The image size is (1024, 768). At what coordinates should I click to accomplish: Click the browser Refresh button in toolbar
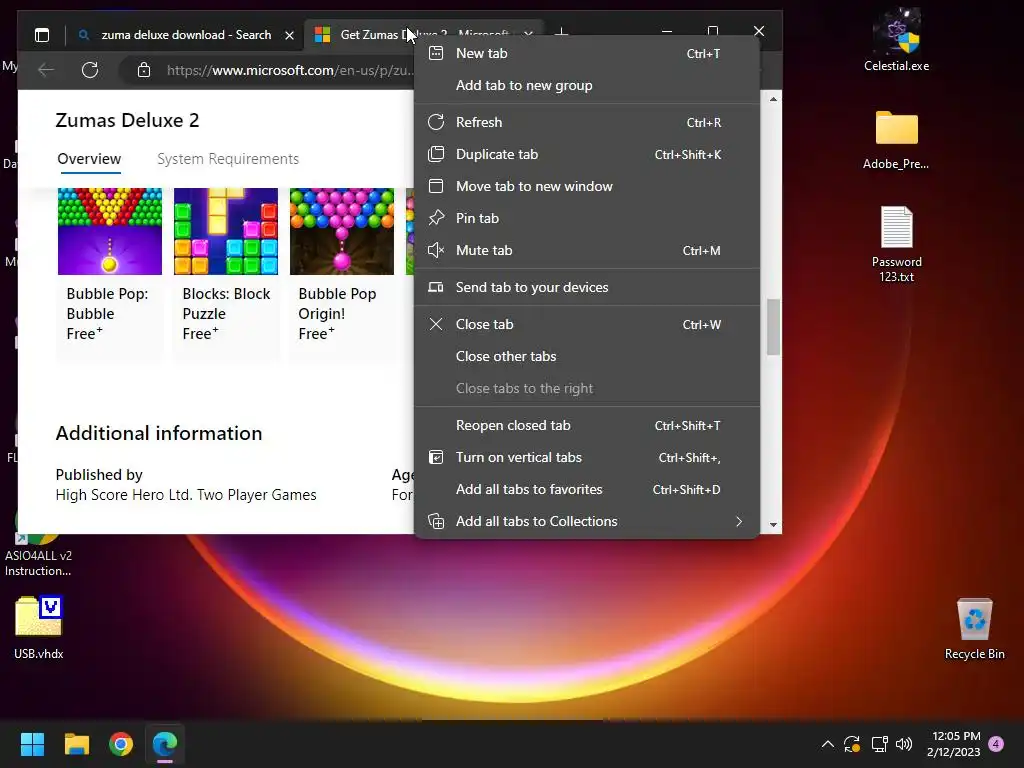coord(90,70)
